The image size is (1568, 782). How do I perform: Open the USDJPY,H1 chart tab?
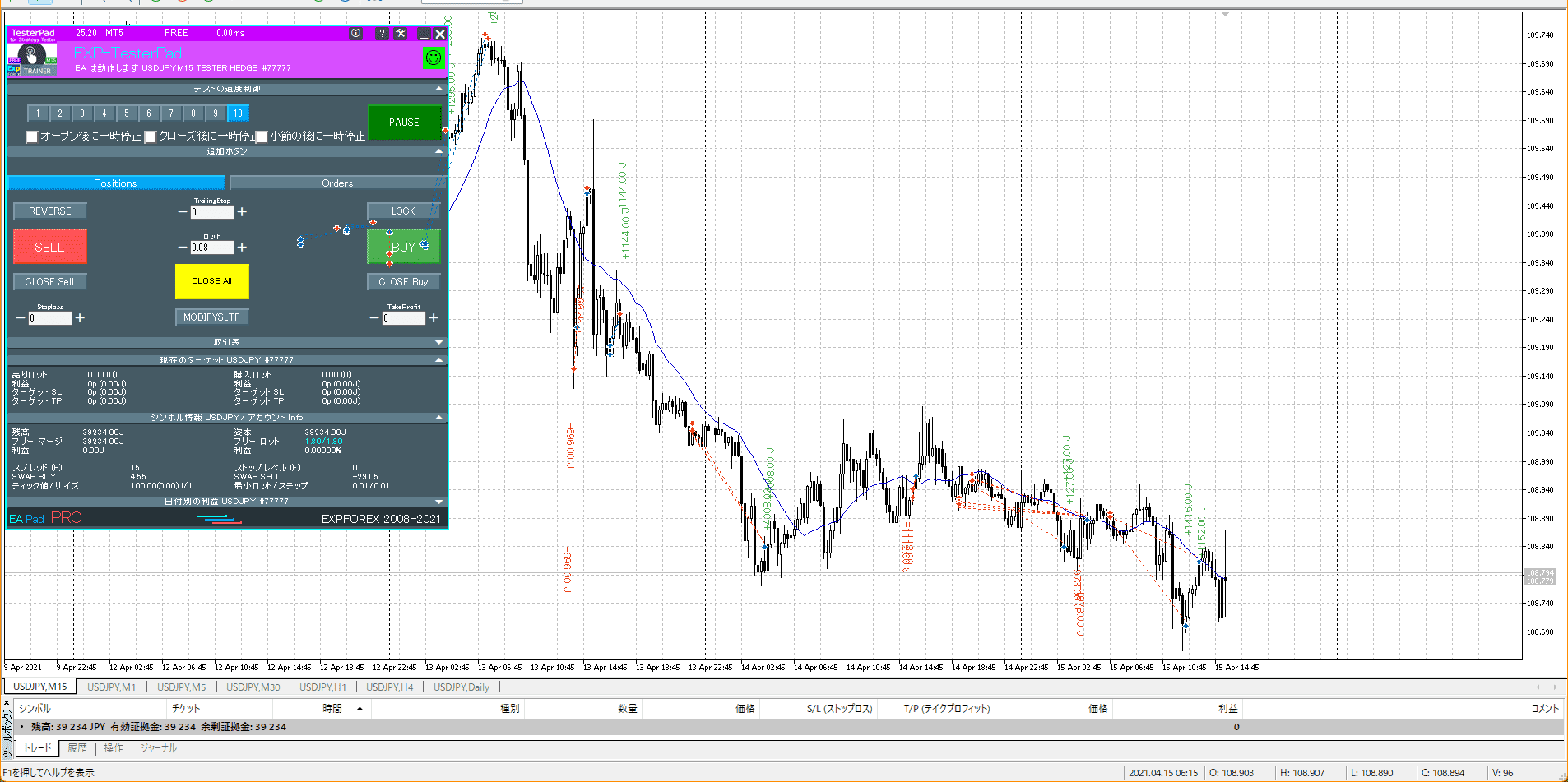pos(322,687)
